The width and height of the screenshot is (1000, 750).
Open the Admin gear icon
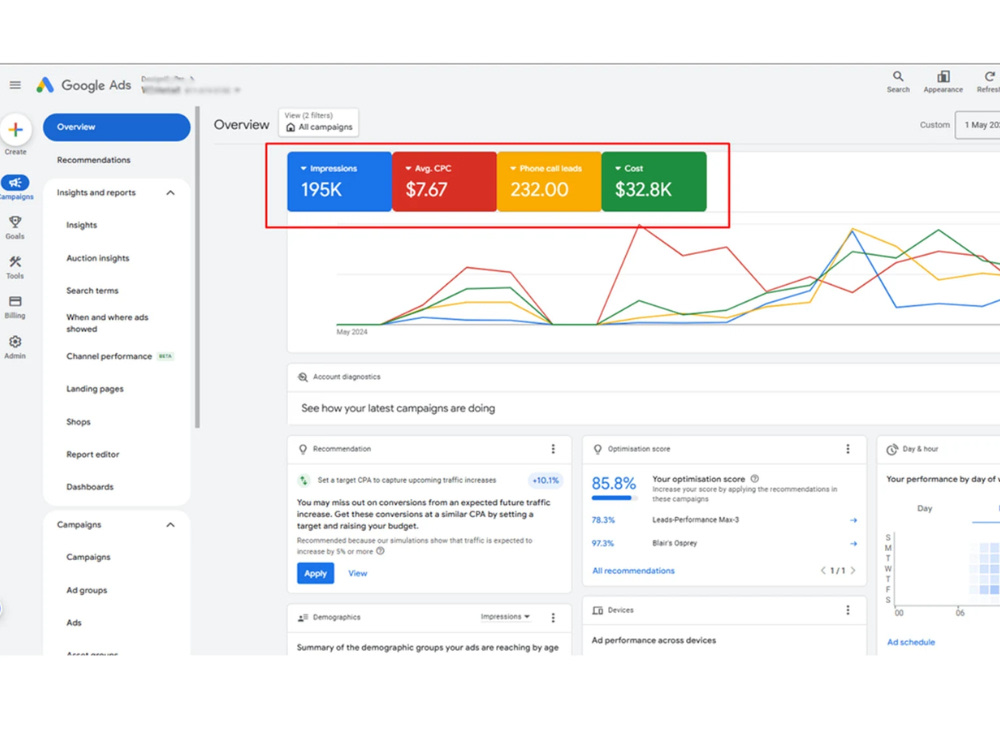(15, 342)
